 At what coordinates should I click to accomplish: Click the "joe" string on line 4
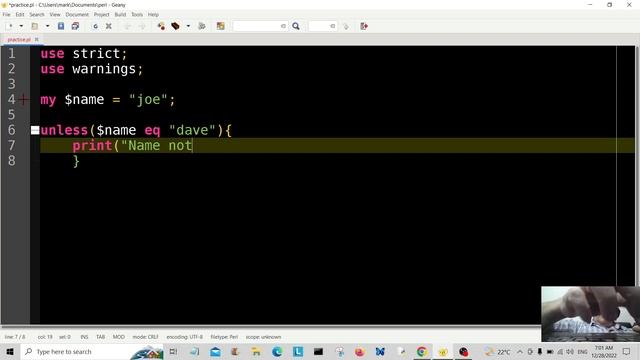click(x=148, y=100)
